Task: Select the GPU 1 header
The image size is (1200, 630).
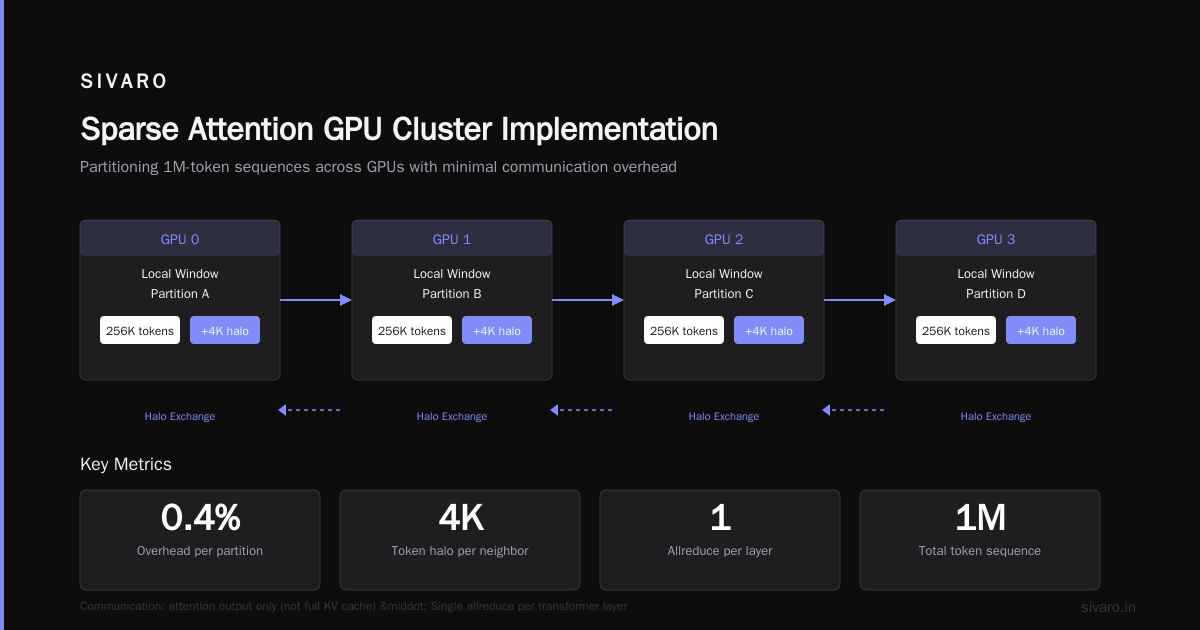Action: 452,240
